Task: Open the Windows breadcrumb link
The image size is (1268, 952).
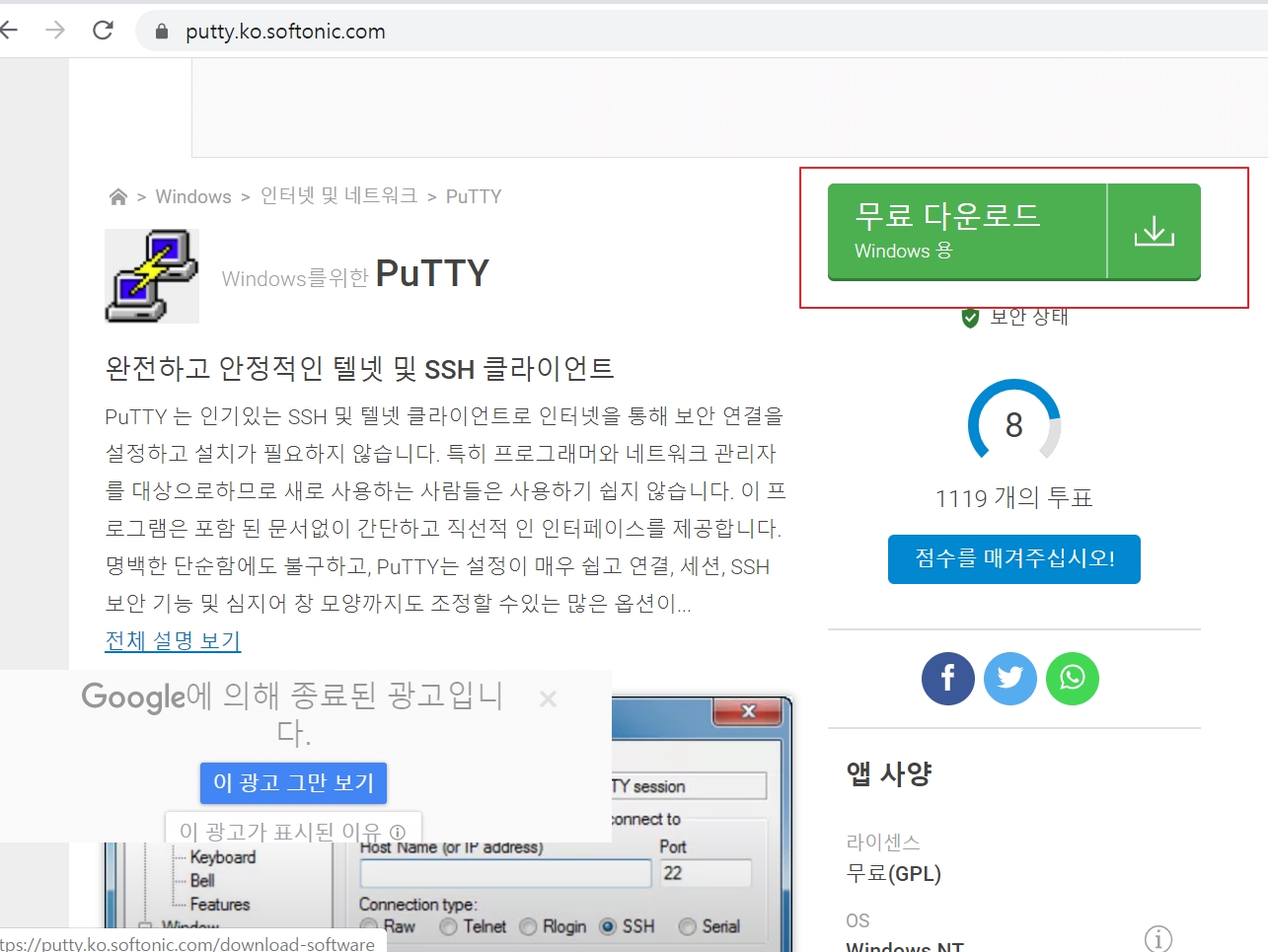Action: coord(193,196)
